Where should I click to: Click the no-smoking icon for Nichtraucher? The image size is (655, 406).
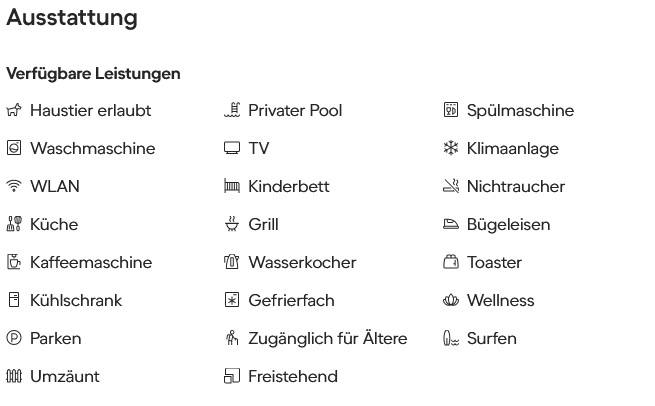(x=451, y=186)
